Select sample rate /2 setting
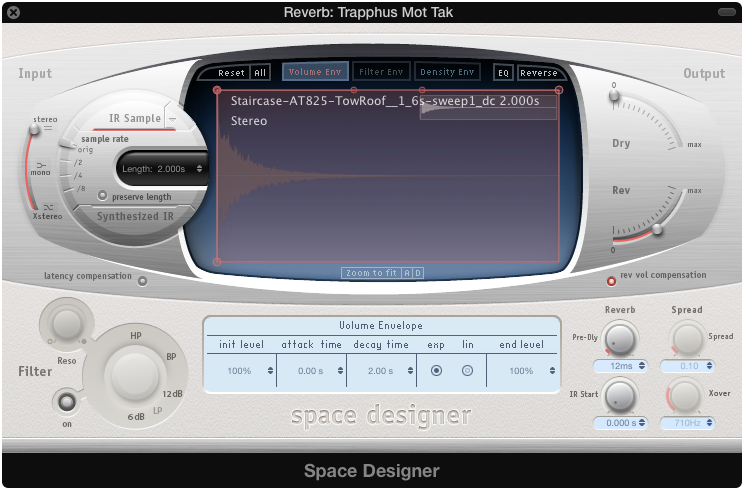 [x=78, y=162]
